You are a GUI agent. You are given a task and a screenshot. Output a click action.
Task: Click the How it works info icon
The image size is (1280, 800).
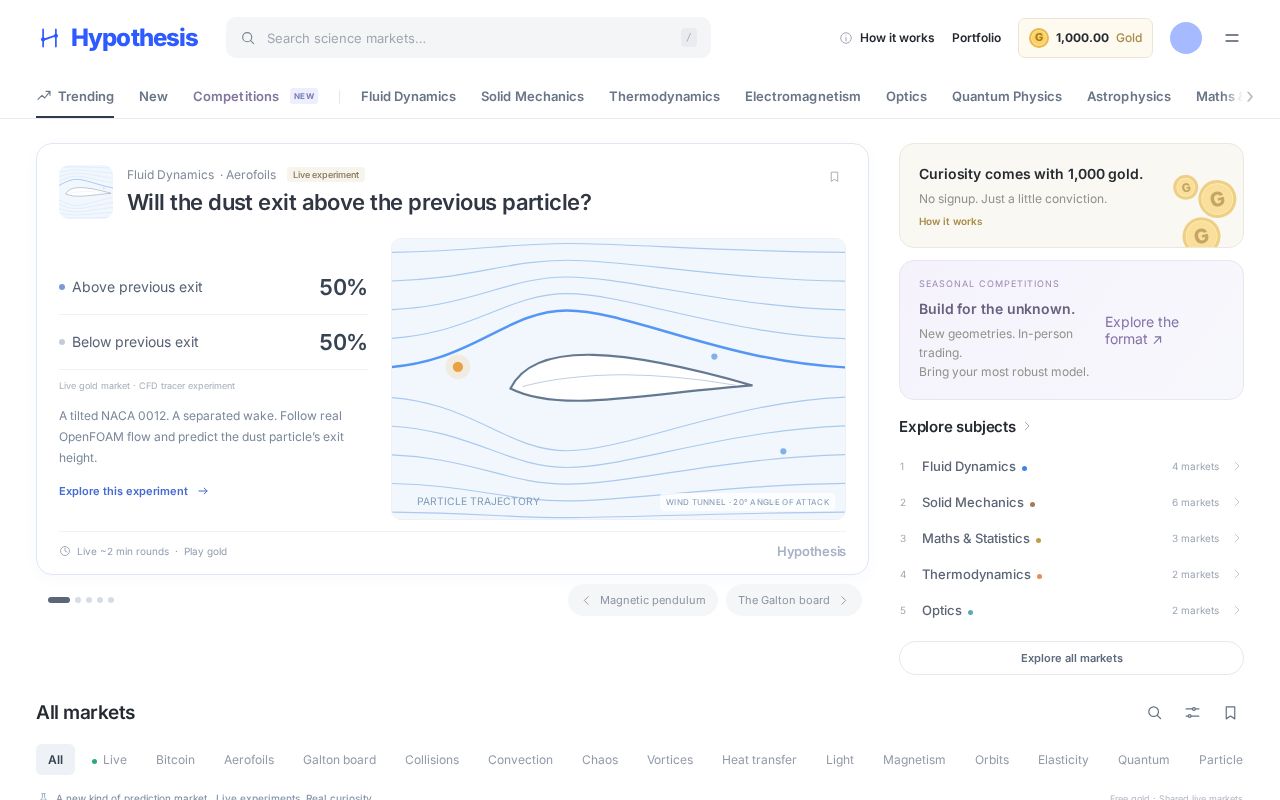coord(846,38)
